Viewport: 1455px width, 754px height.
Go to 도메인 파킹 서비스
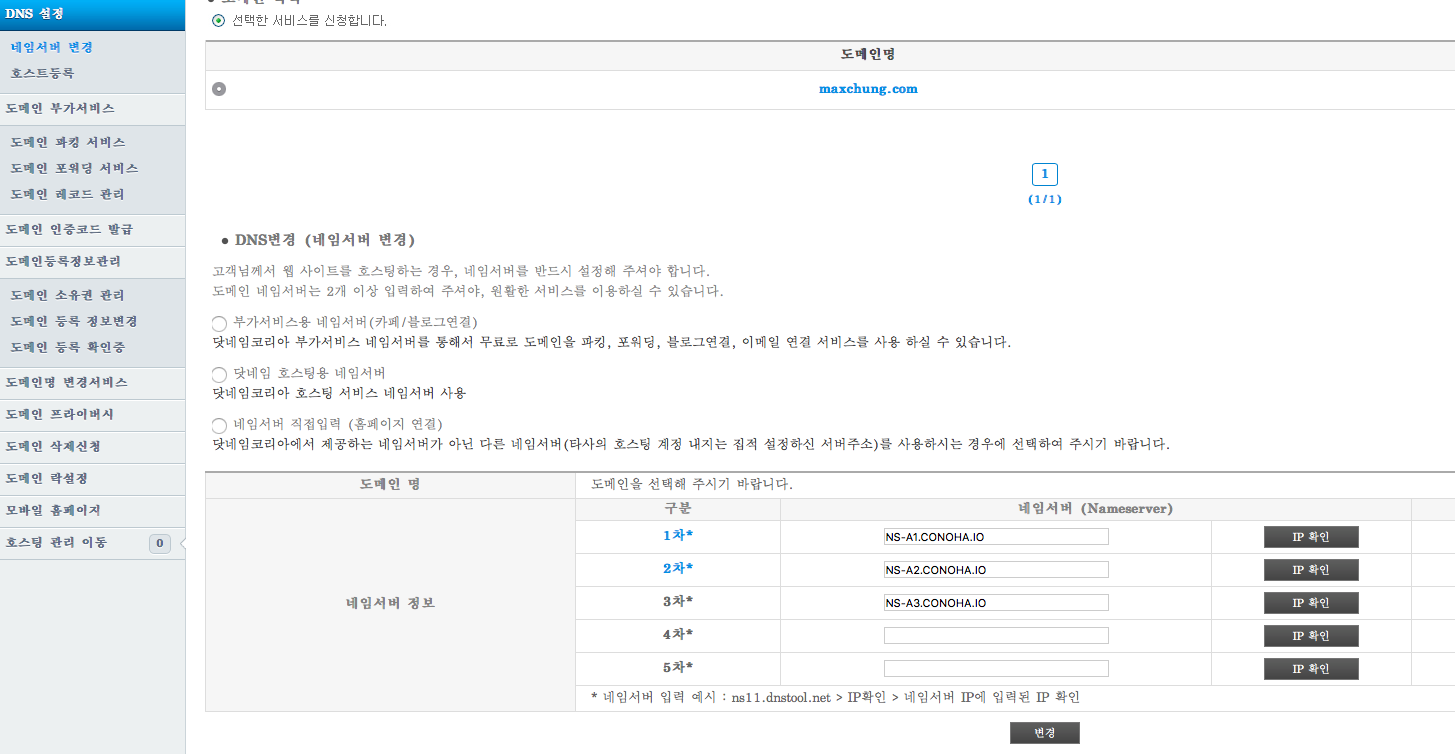click(68, 142)
